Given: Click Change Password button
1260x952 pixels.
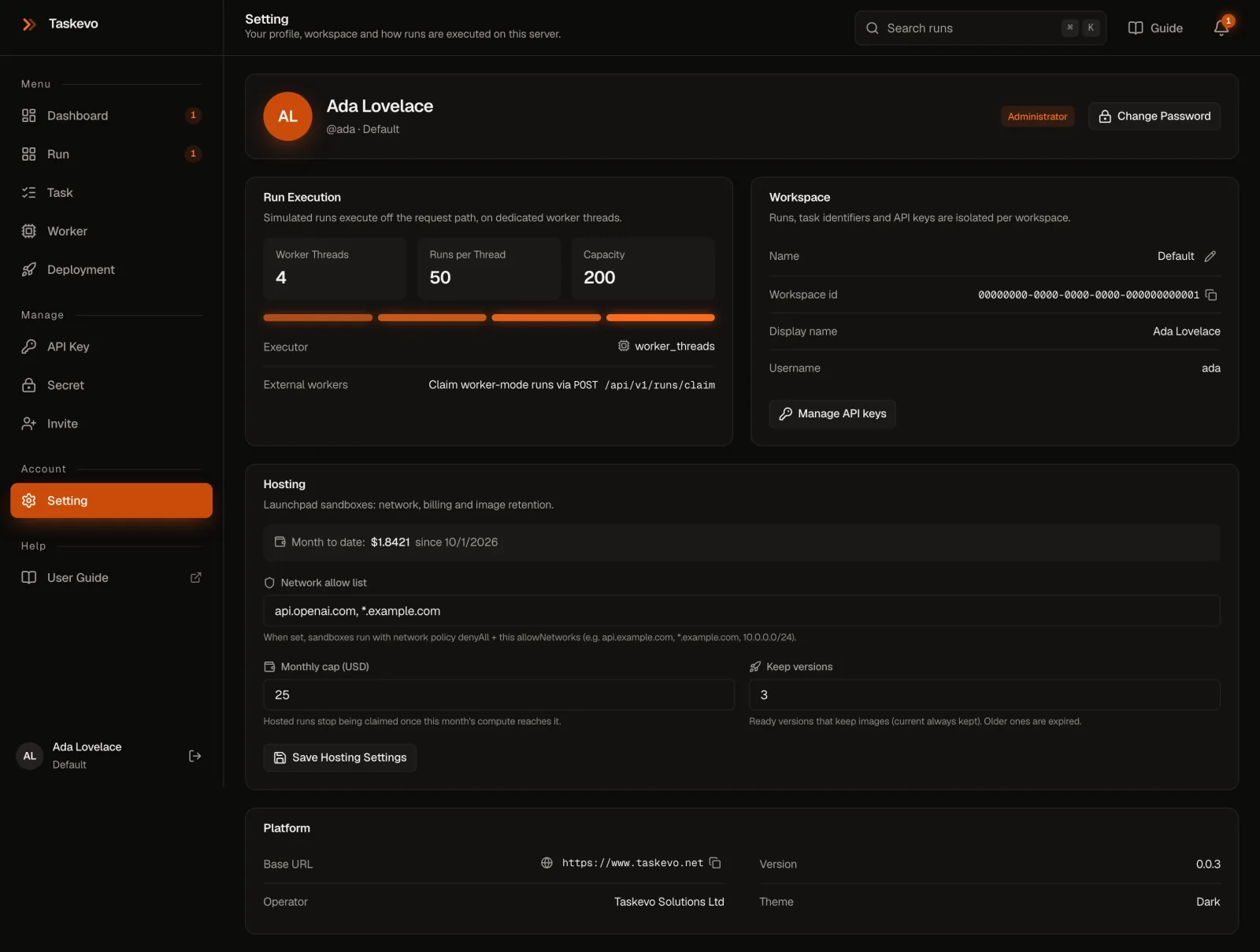Looking at the screenshot, I should coord(1154,117).
